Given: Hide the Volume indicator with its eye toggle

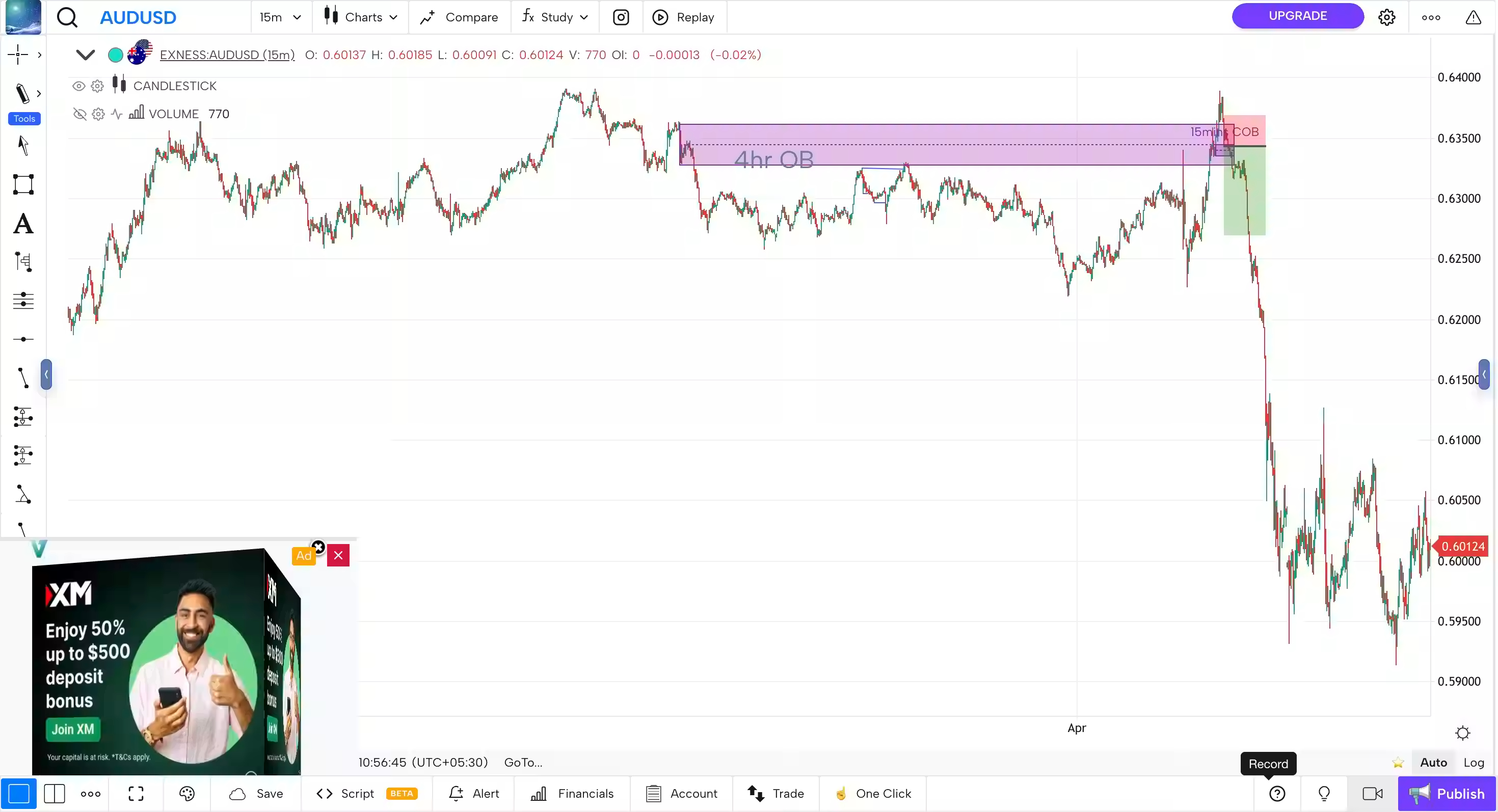Looking at the screenshot, I should (x=79, y=114).
